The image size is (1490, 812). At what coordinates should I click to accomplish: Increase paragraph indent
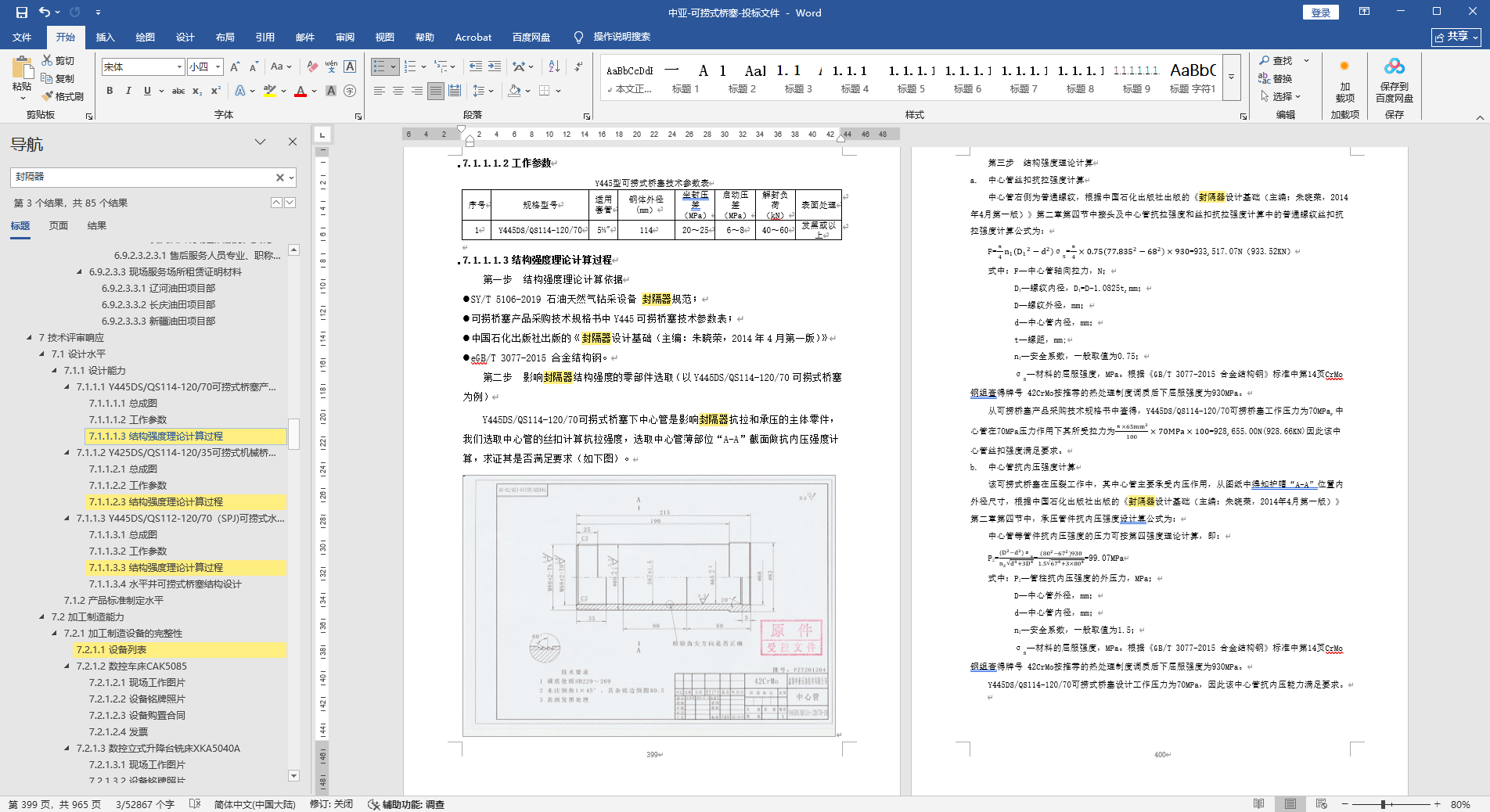[495, 67]
